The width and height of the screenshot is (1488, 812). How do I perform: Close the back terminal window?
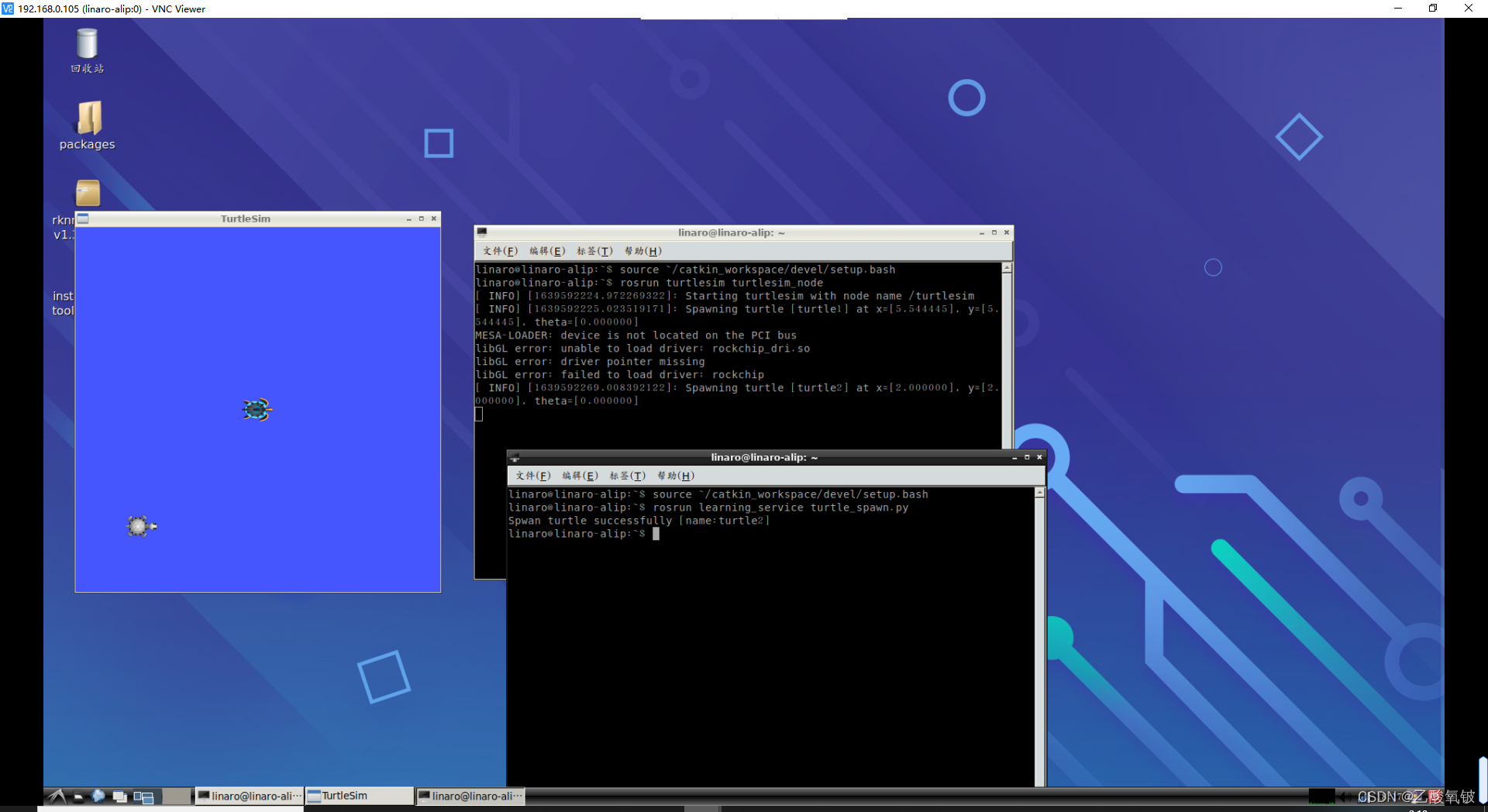[1006, 232]
